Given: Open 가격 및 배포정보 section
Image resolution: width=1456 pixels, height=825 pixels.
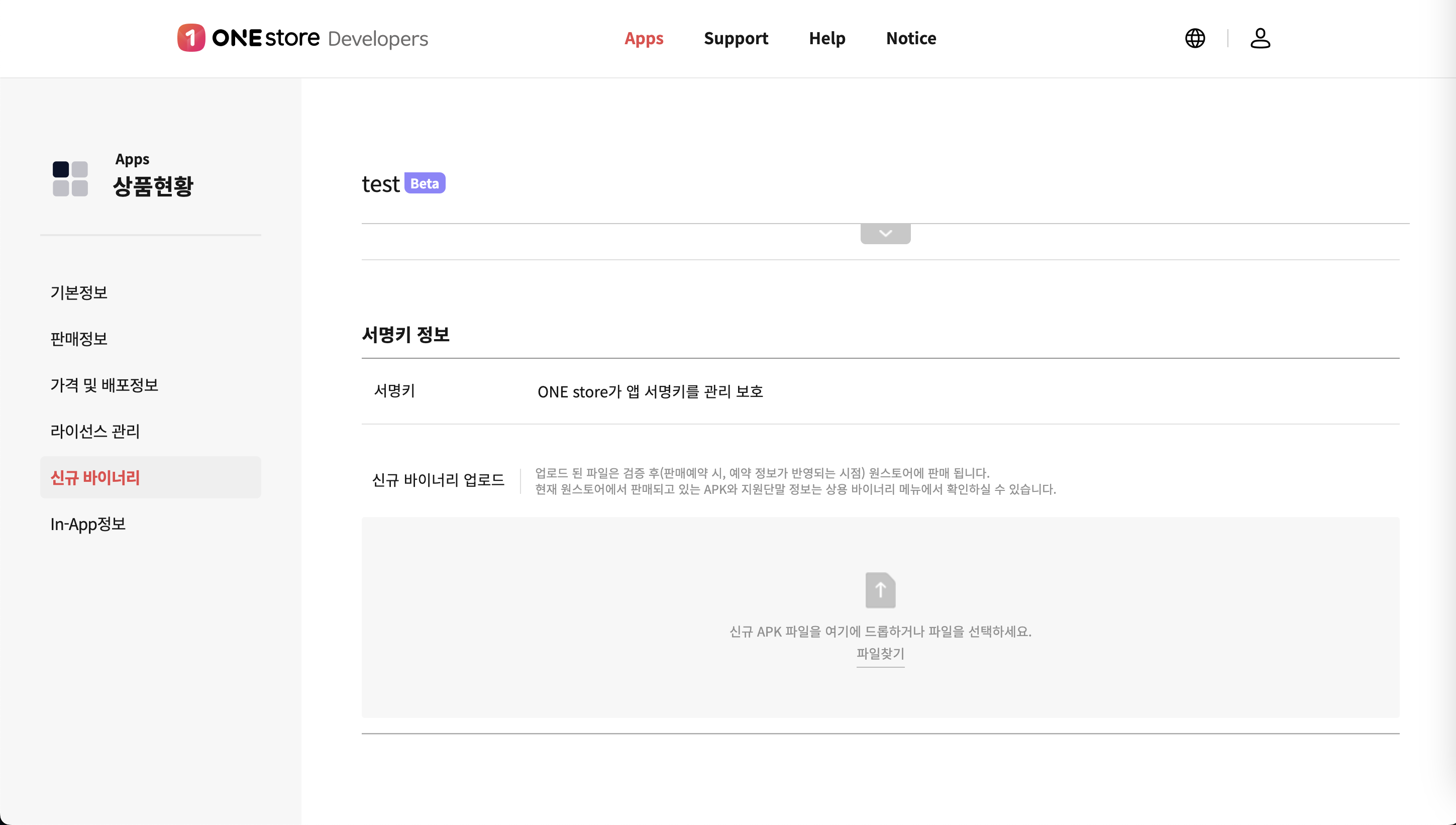Looking at the screenshot, I should click(x=104, y=385).
